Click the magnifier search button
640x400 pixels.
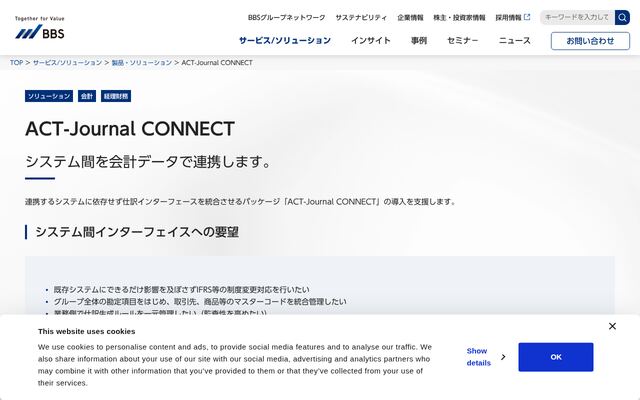tap(622, 18)
